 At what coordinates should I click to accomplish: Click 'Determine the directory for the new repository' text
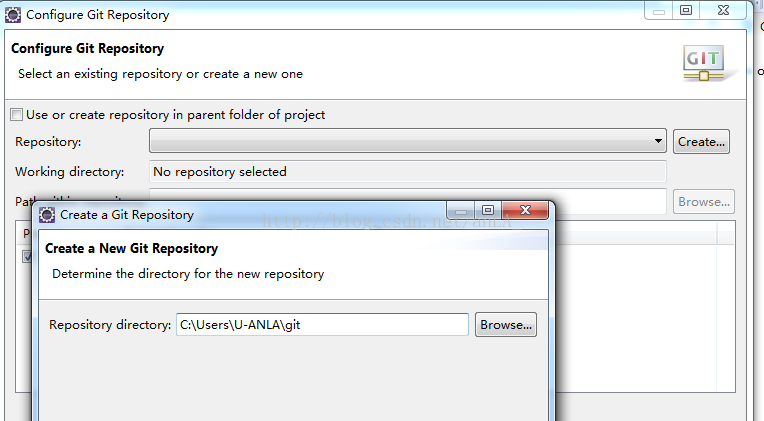click(x=188, y=274)
